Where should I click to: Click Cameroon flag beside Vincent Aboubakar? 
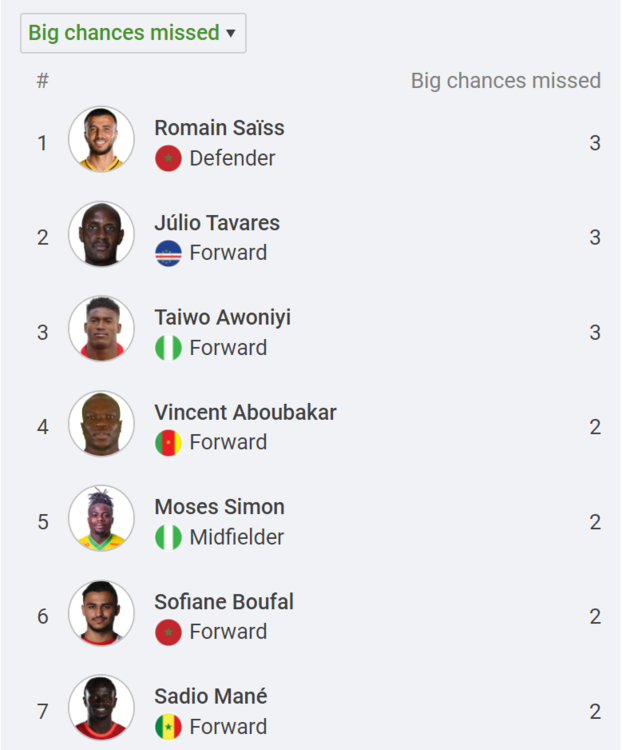coord(168,442)
